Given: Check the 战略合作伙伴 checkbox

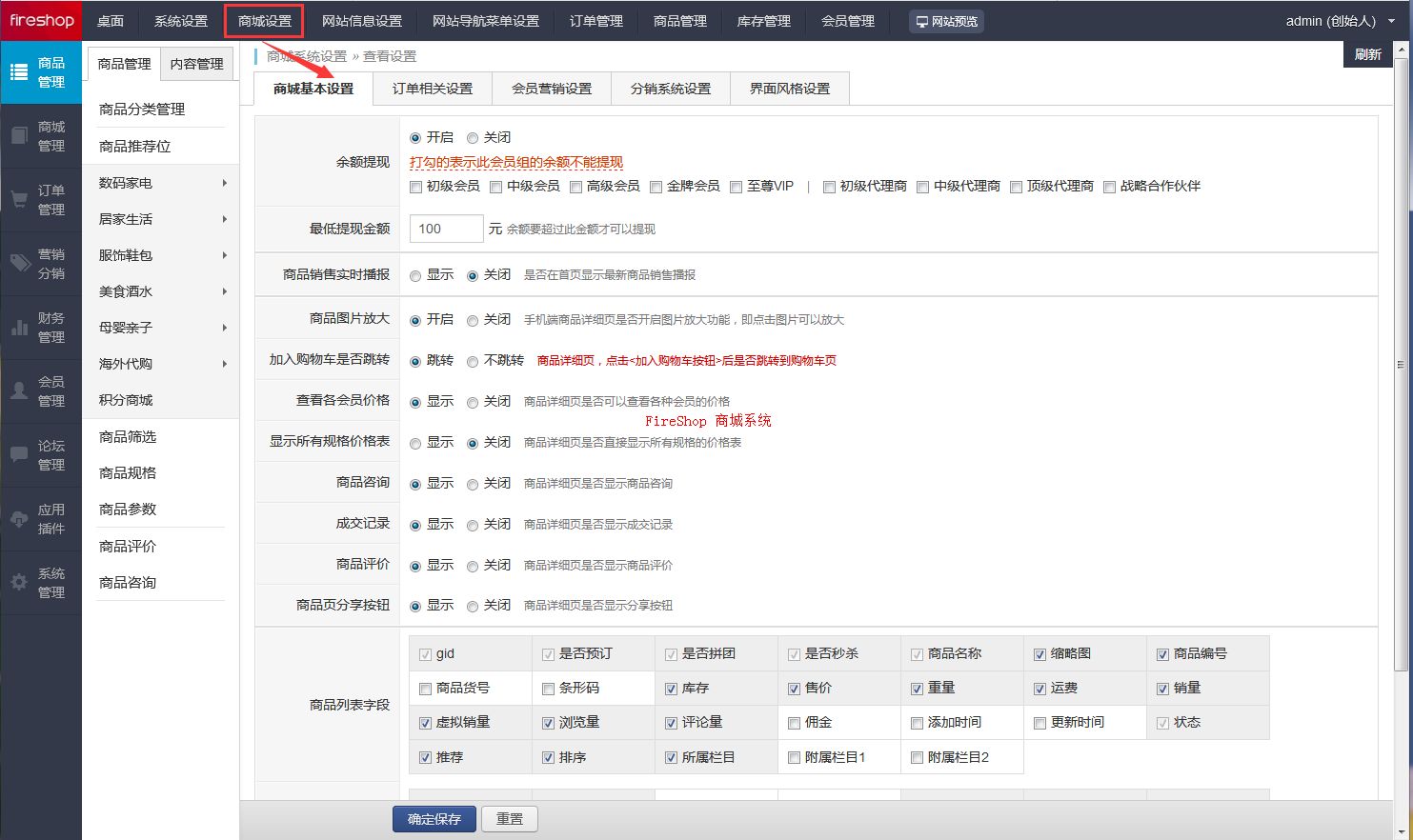Looking at the screenshot, I should [1109, 187].
